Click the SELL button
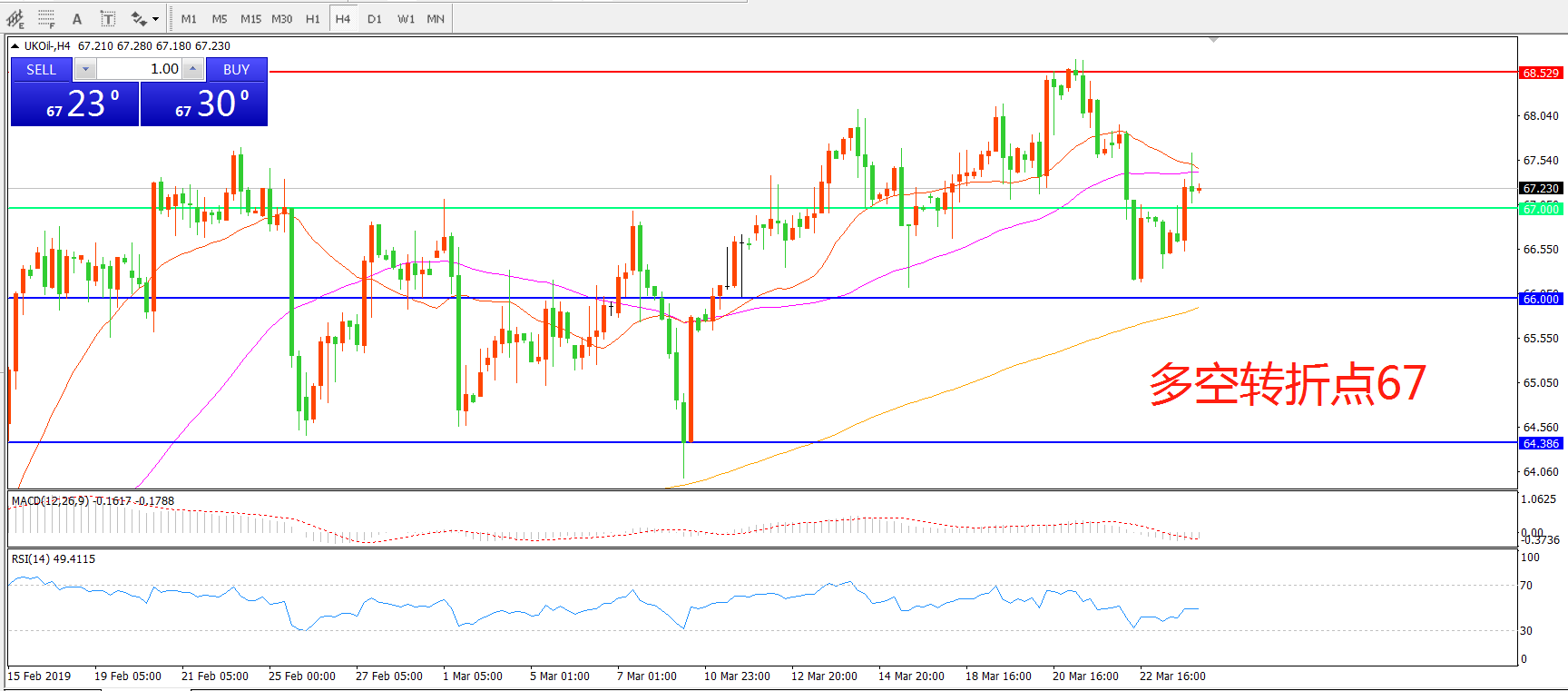The height and width of the screenshot is (691, 1568). [42, 69]
